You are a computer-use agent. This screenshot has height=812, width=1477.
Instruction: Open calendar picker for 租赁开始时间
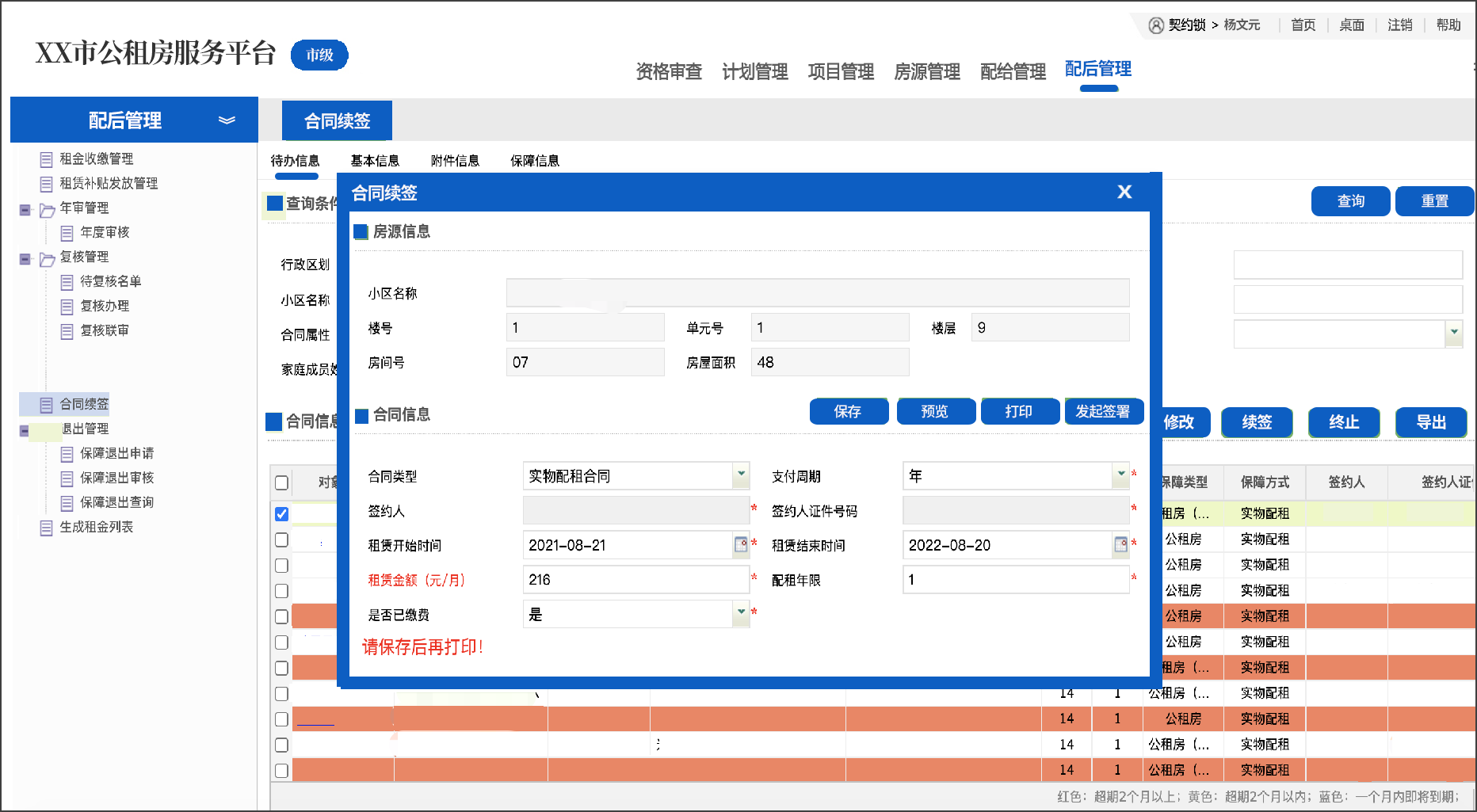point(741,544)
